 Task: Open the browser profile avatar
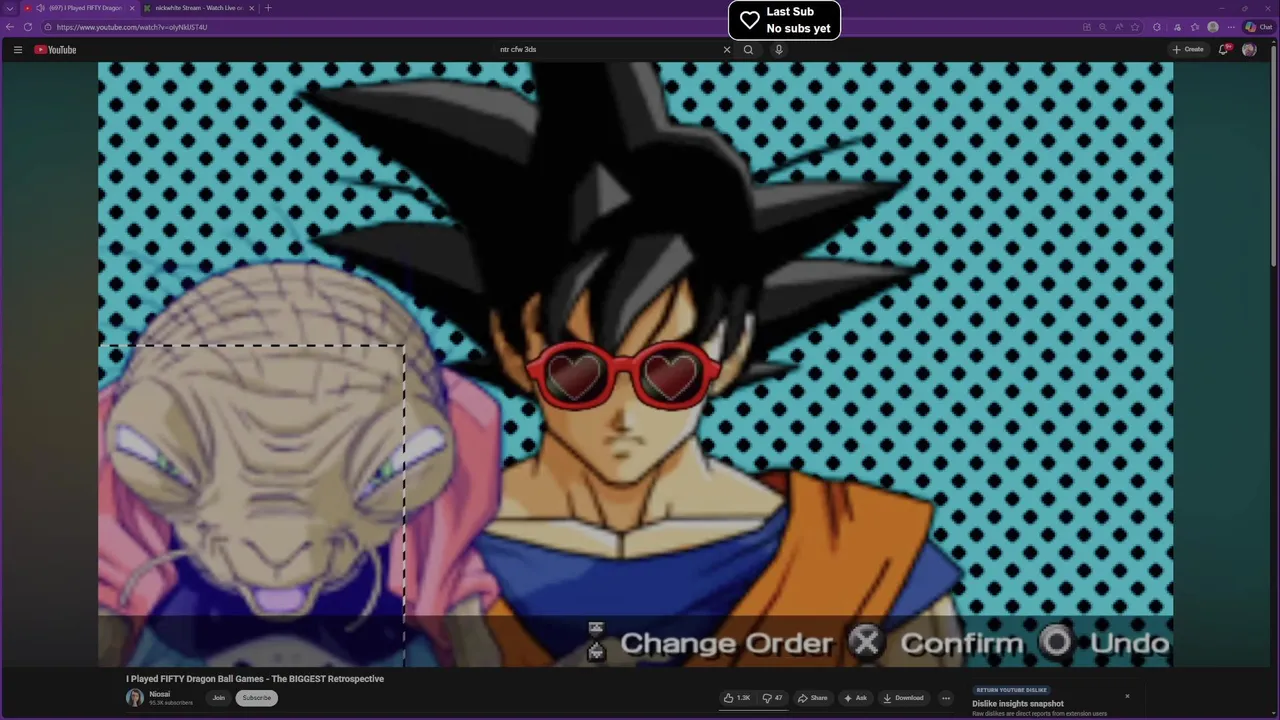[1213, 27]
